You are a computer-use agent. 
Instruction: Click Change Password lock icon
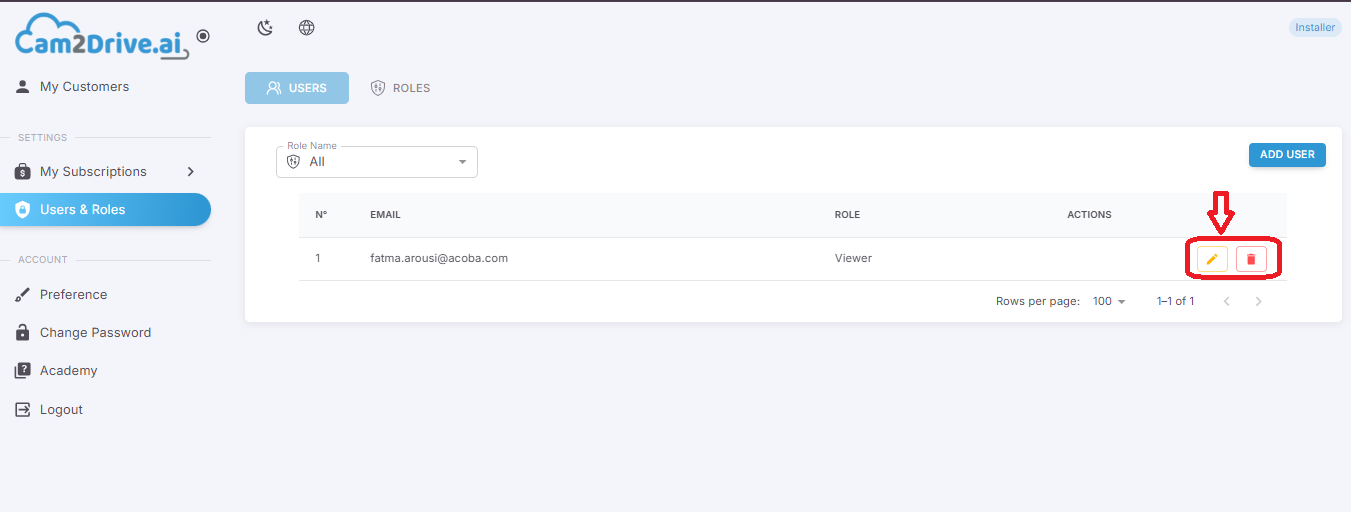coord(23,333)
